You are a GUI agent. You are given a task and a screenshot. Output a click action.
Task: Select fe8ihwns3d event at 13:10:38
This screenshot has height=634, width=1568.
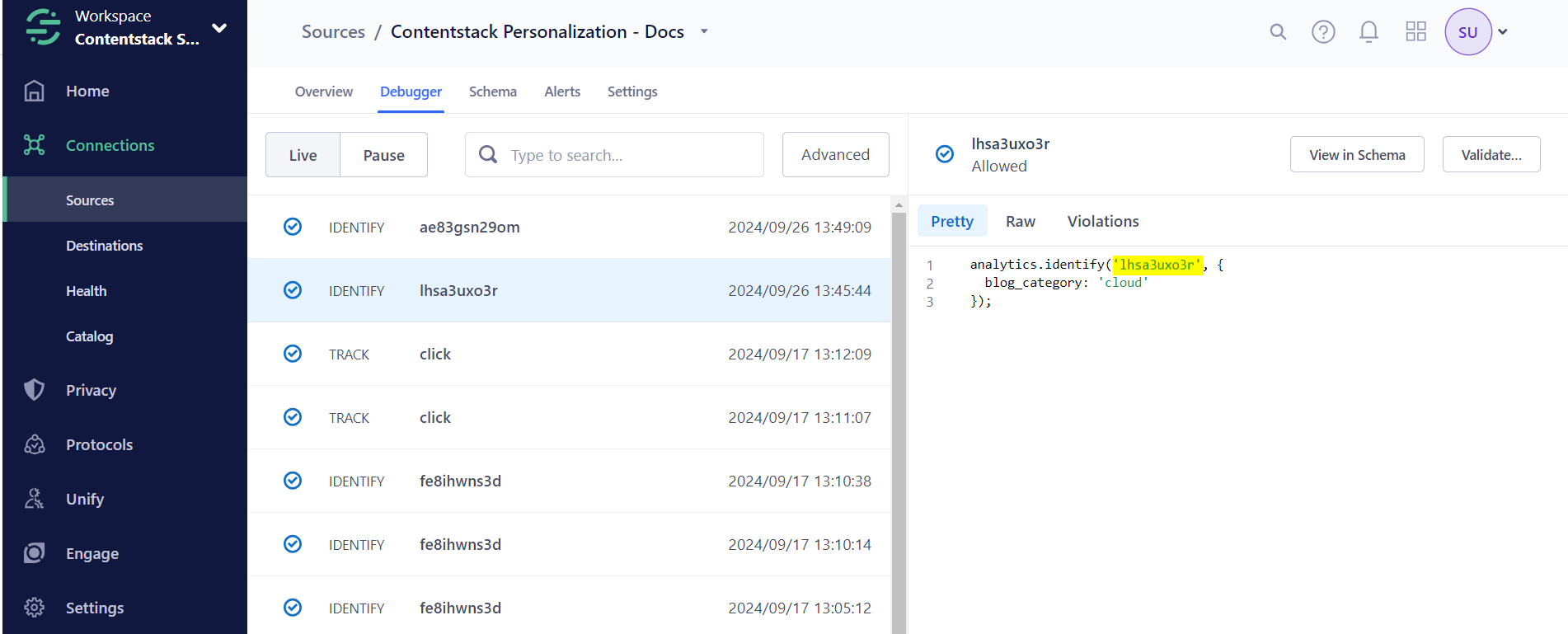point(569,481)
